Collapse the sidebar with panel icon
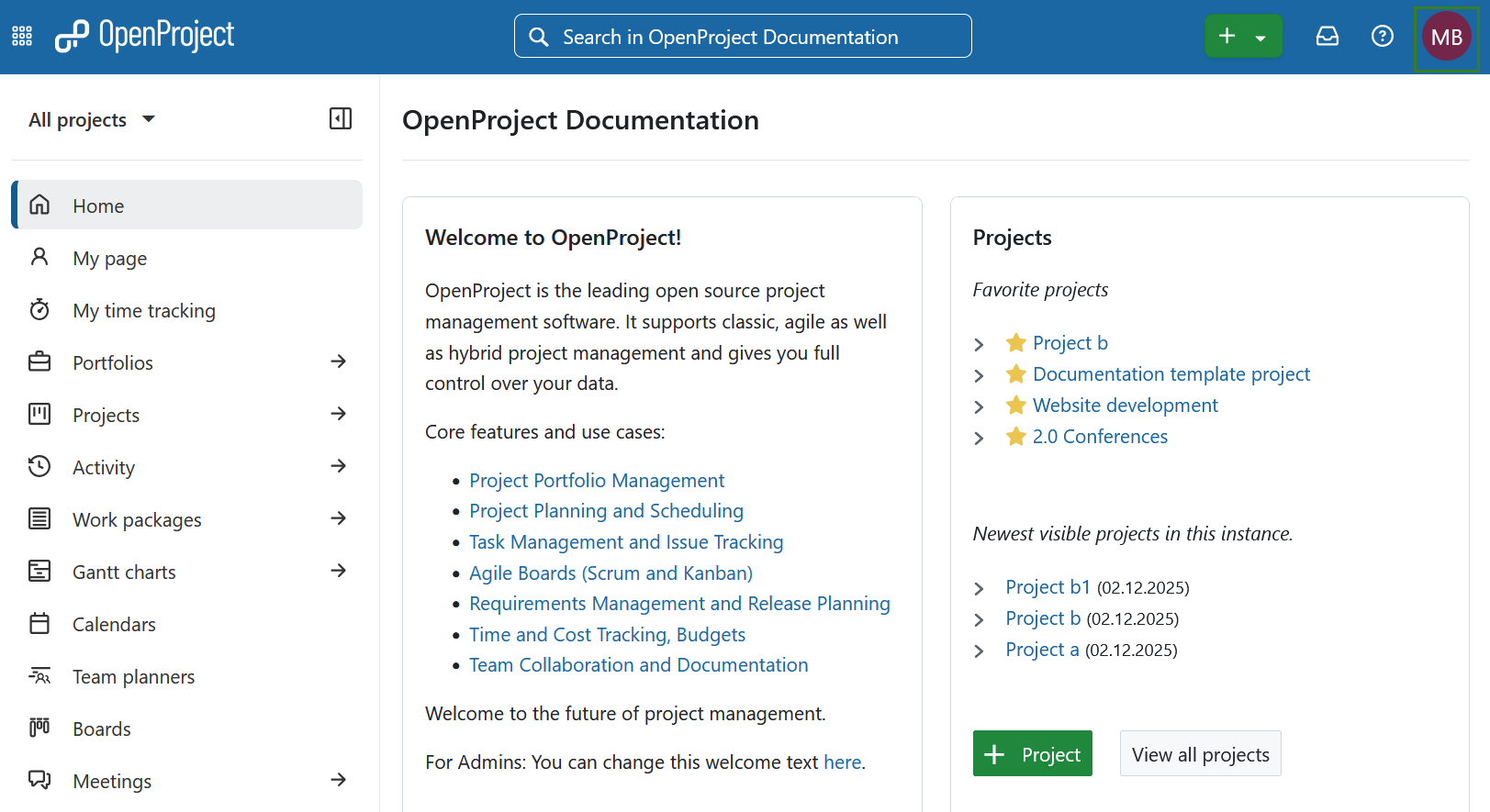This screenshot has width=1490, height=812. coord(341,118)
